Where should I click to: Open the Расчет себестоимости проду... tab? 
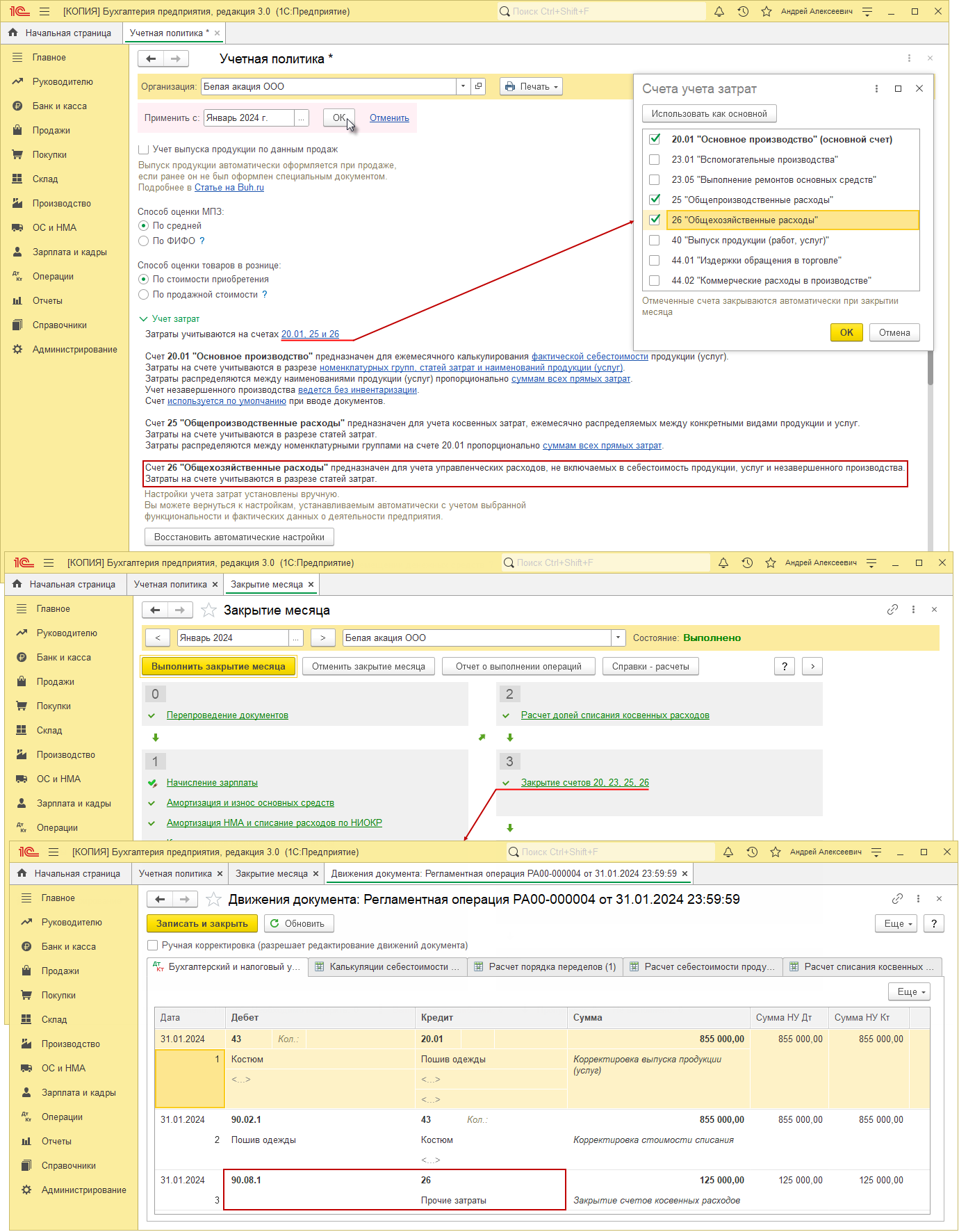[x=703, y=967]
